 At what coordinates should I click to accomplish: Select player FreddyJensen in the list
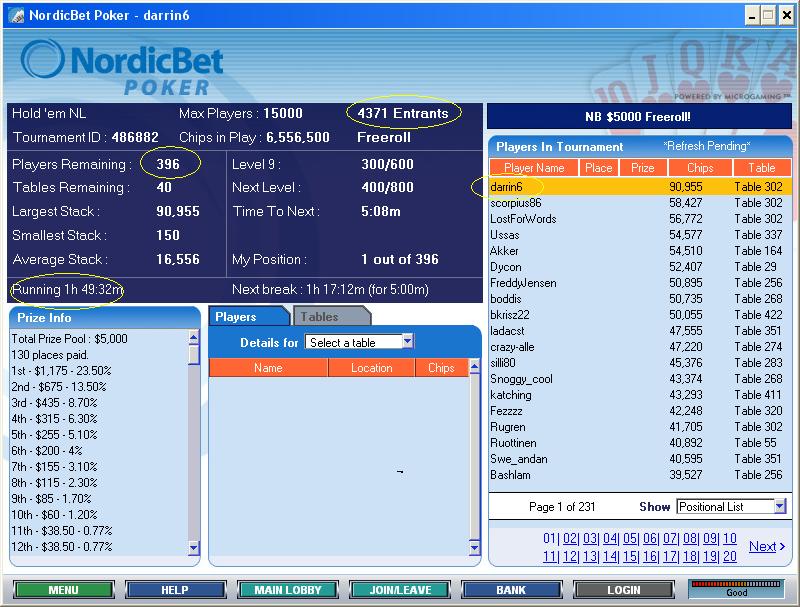pos(640,283)
